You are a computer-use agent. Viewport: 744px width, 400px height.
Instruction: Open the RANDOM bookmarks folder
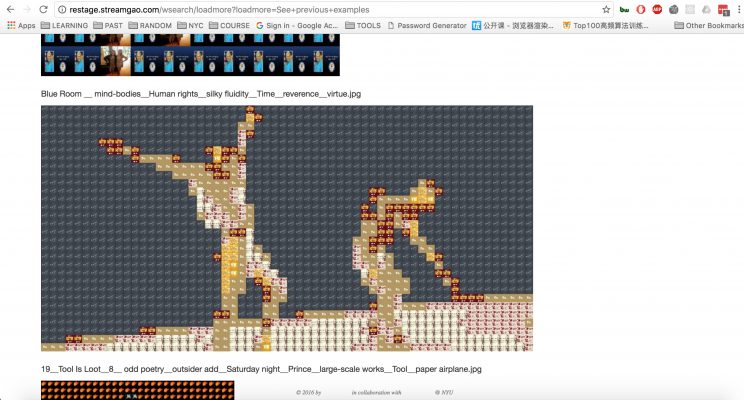(x=150, y=26)
